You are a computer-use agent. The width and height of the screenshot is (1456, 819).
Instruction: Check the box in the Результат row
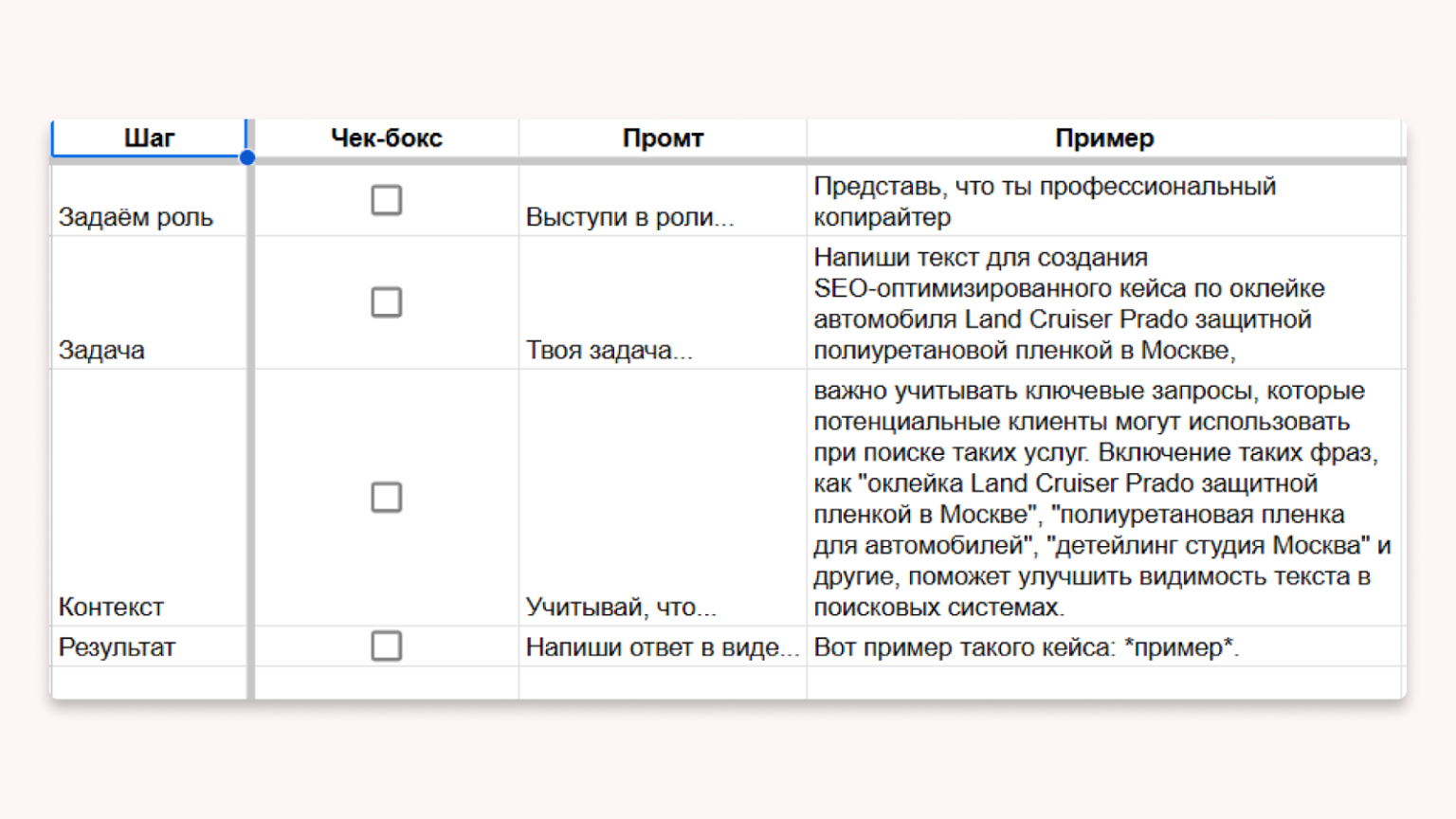pyautogui.click(x=386, y=646)
